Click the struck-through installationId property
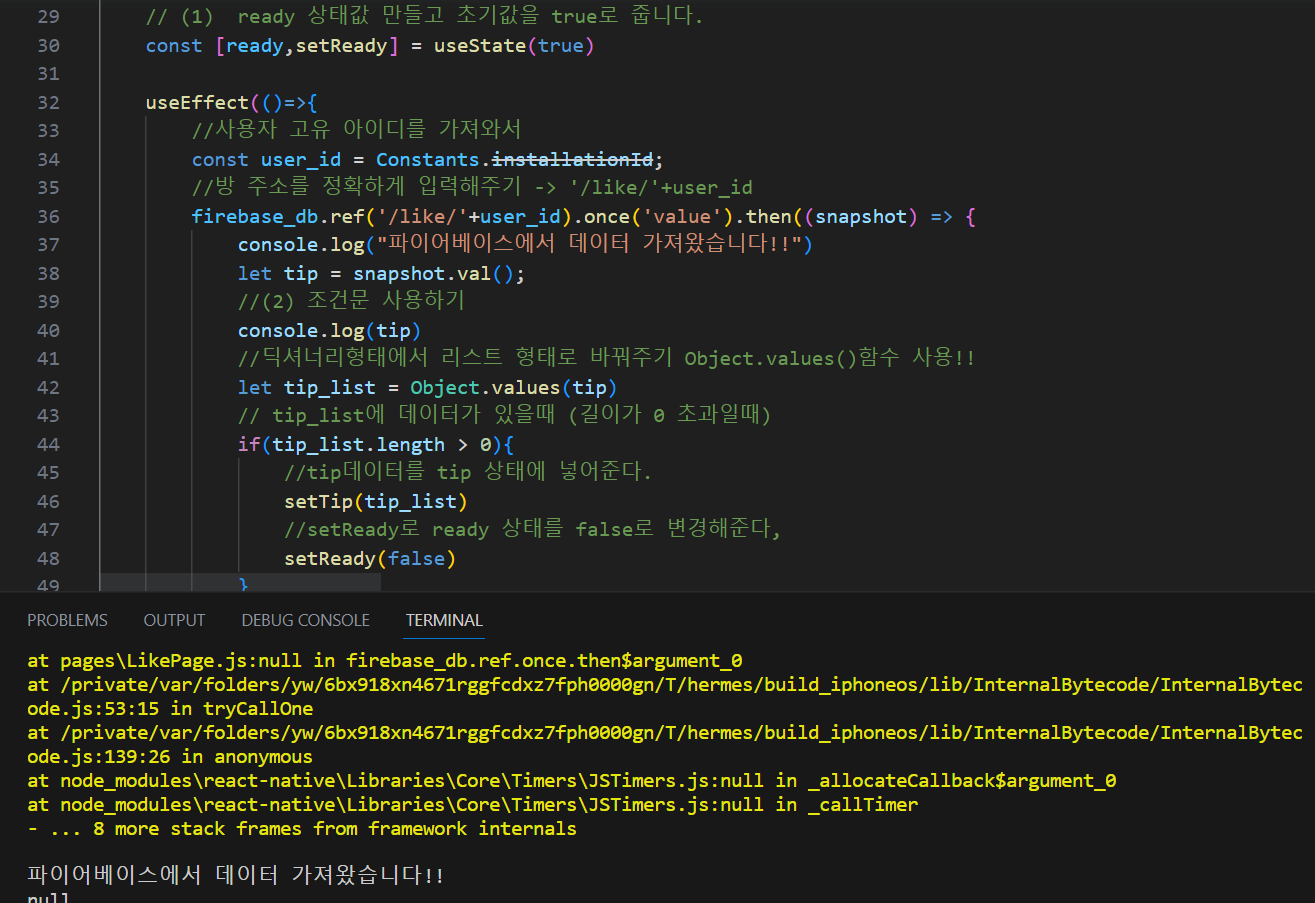Viewport: 1315px width, 903px height. pos(573,160)
